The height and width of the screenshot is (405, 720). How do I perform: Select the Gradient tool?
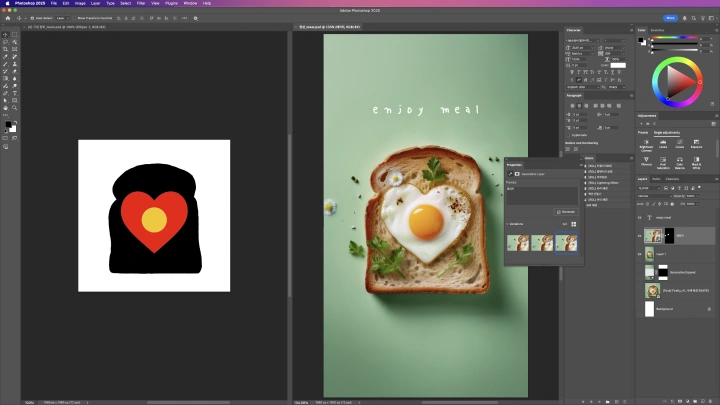[x=6, y=79]
